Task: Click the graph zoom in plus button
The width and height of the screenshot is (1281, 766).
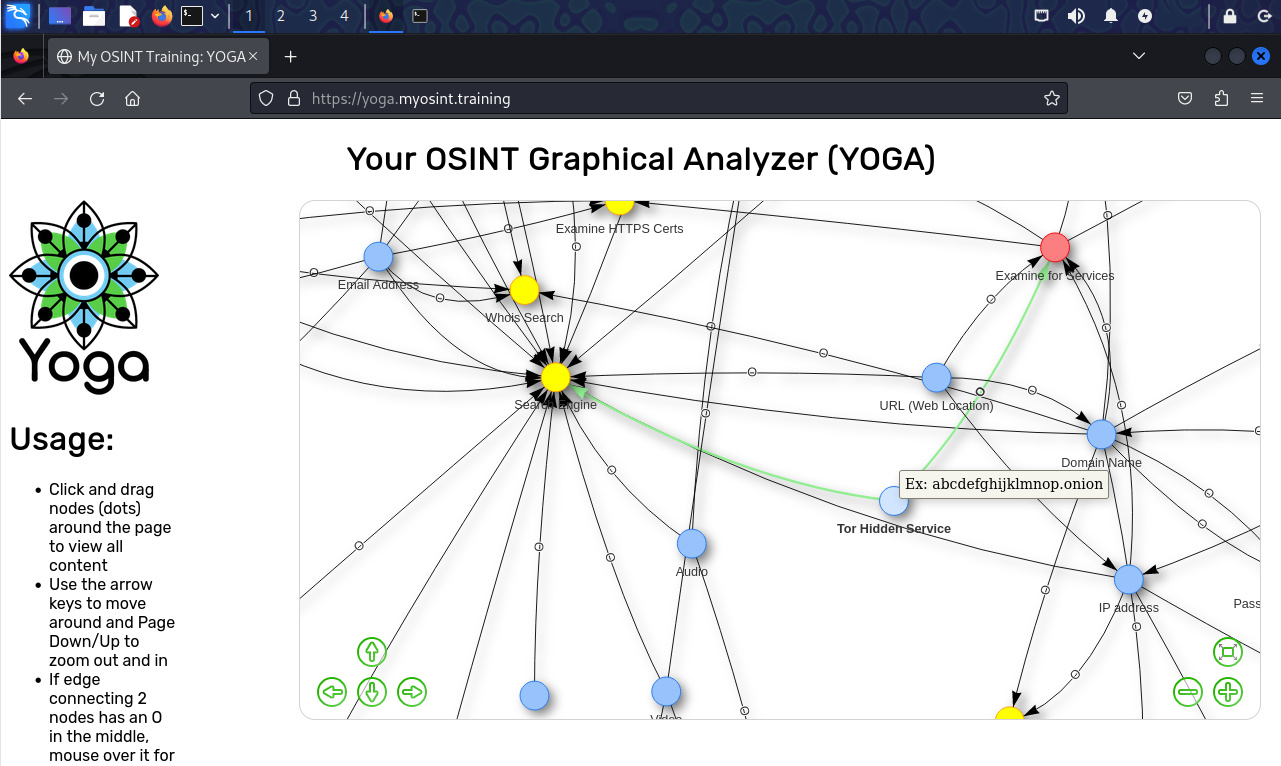Action: (x=1227, y=691)
